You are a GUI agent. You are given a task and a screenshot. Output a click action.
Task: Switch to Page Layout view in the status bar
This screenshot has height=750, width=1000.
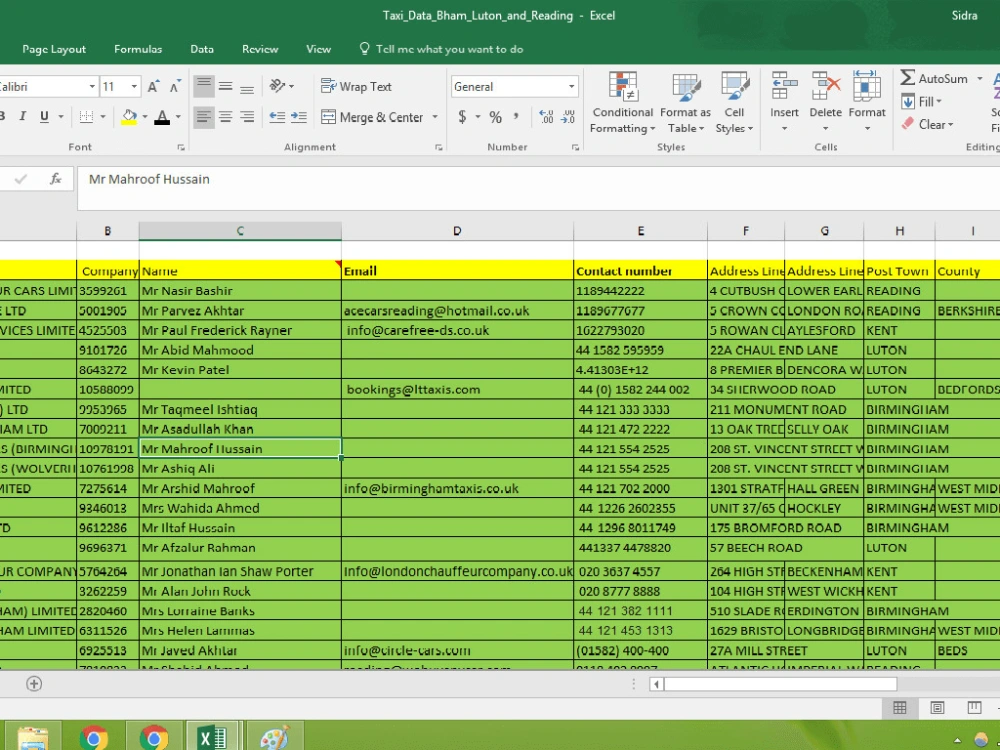pyautogui.click(x=937, y=708)
